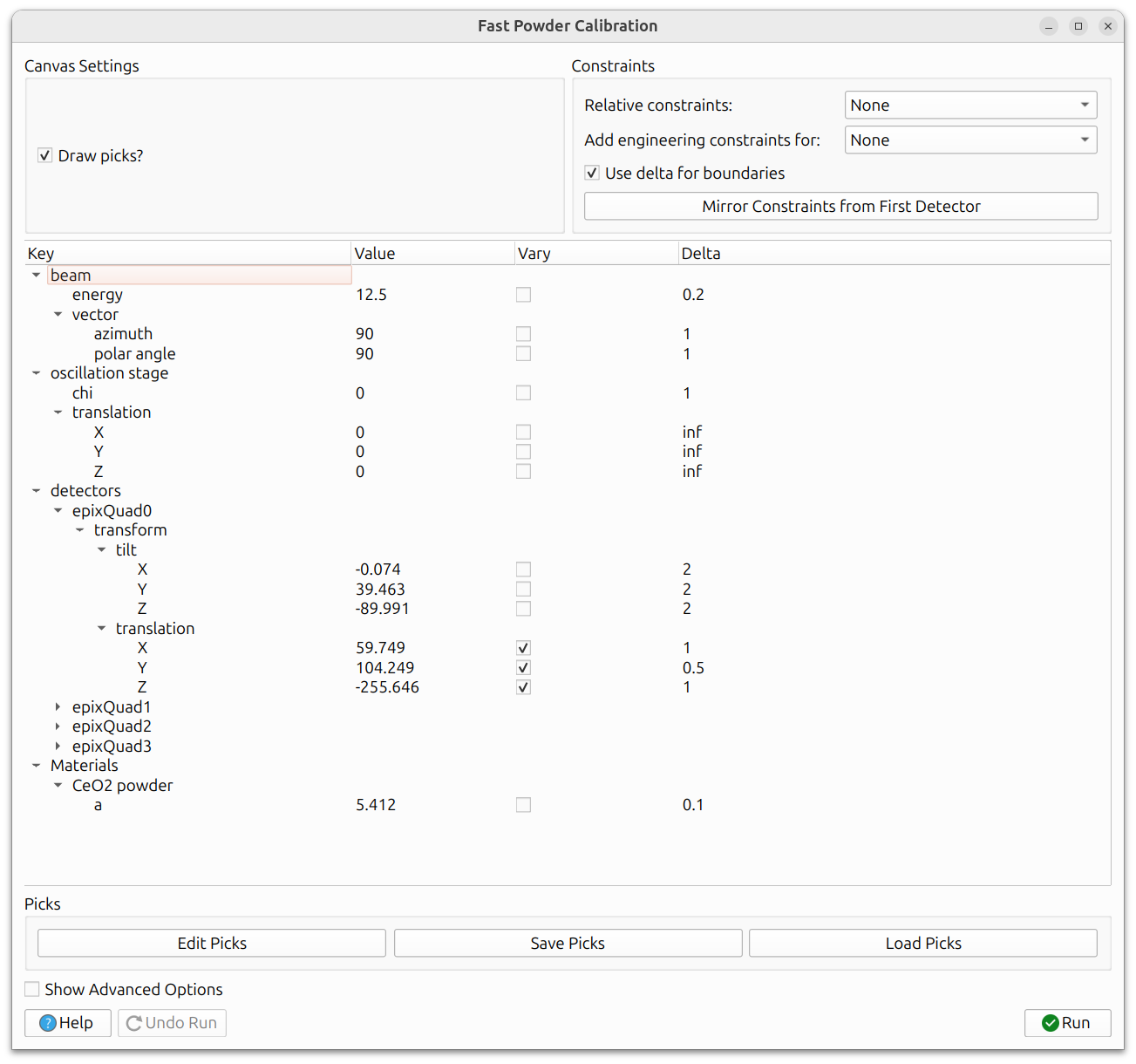
Task: Collapse the beam tree node
Action: pyautogui.click(x=36, y=275)
